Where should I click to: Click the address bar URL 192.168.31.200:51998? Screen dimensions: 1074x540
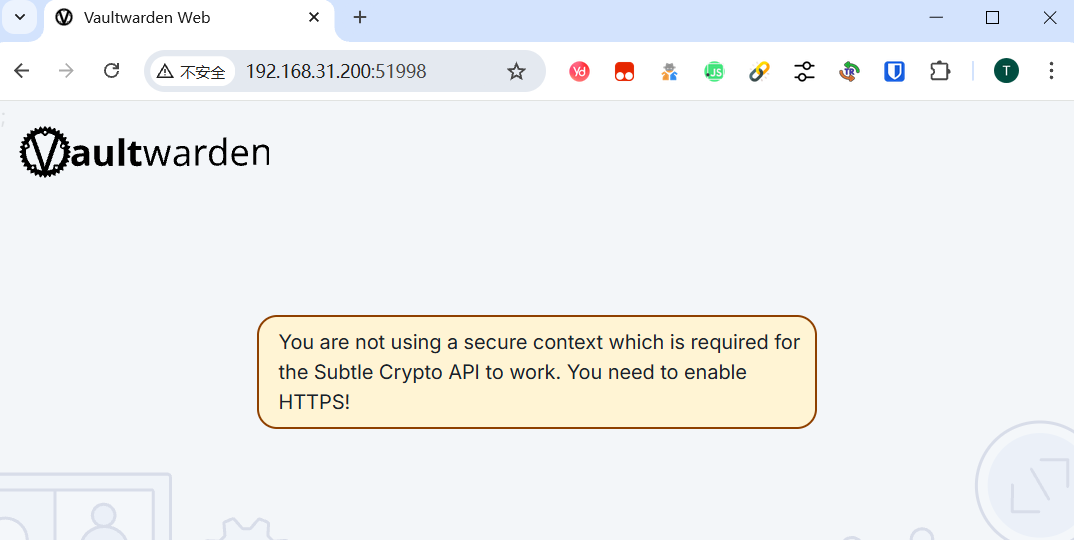pos(336,71)
